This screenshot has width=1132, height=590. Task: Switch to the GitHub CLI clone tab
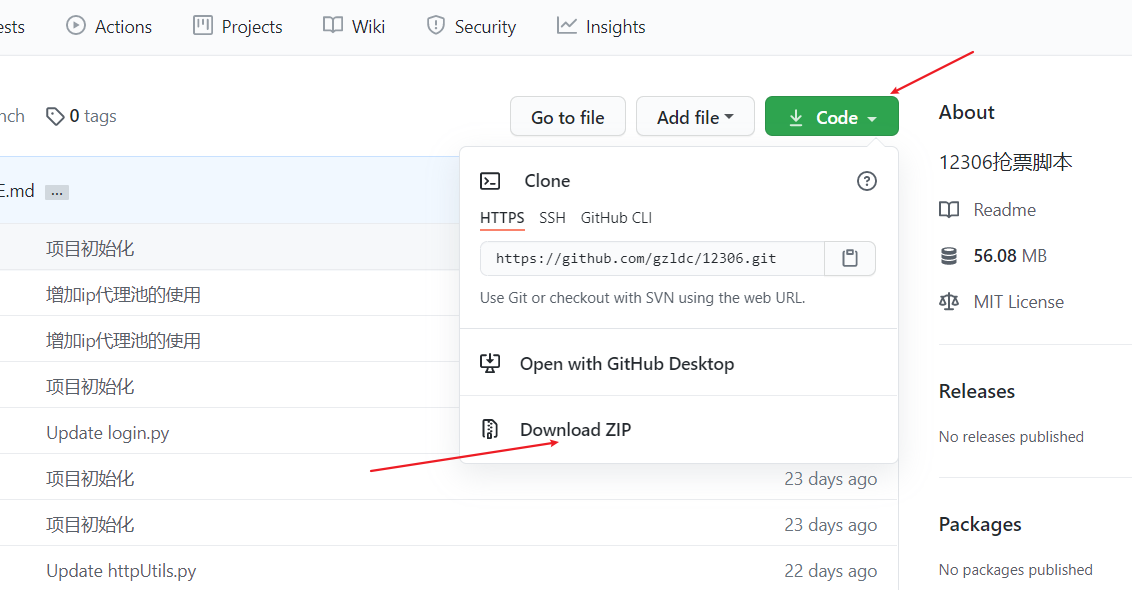tap(617, 218)
